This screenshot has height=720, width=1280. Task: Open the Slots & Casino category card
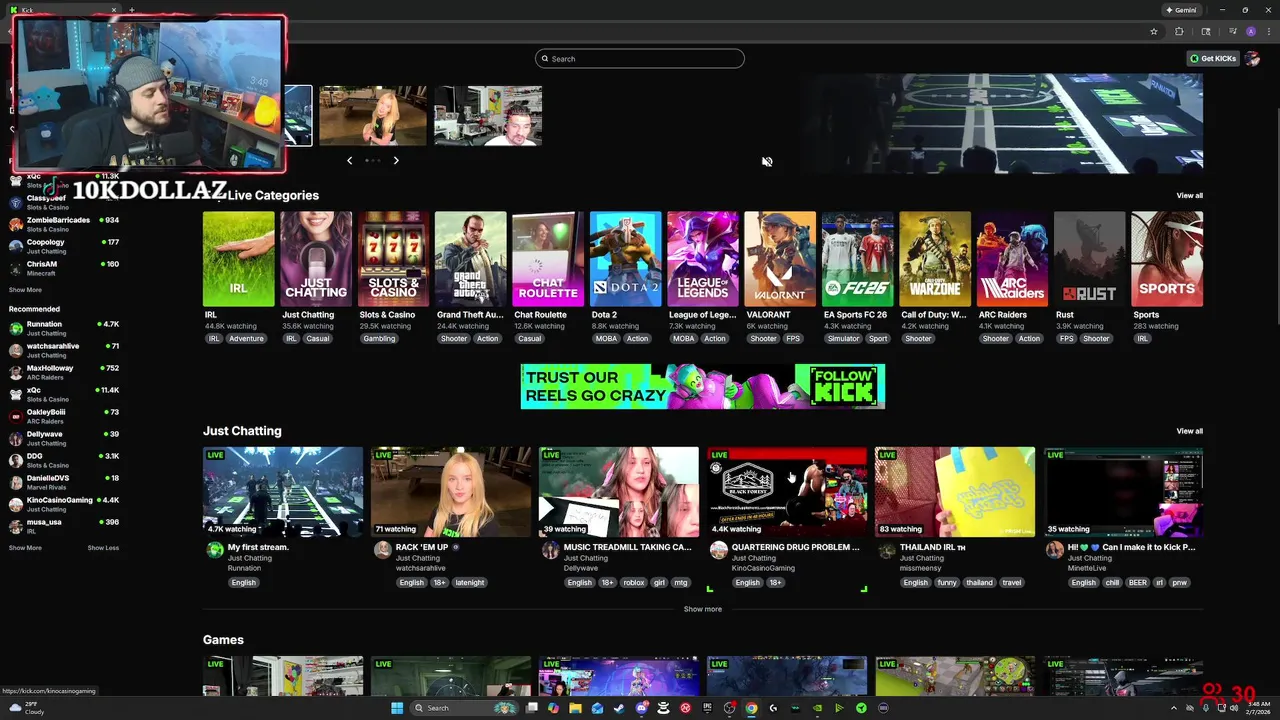click(393, 259)
